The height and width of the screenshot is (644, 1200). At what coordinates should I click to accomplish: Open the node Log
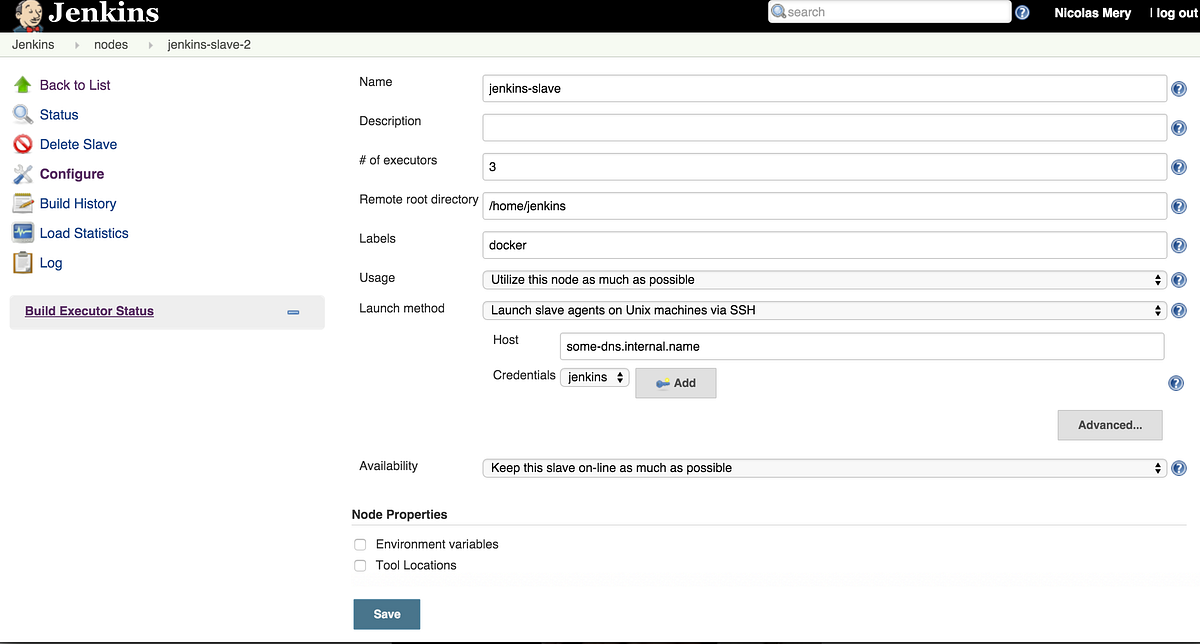click(x=48, y=262)
